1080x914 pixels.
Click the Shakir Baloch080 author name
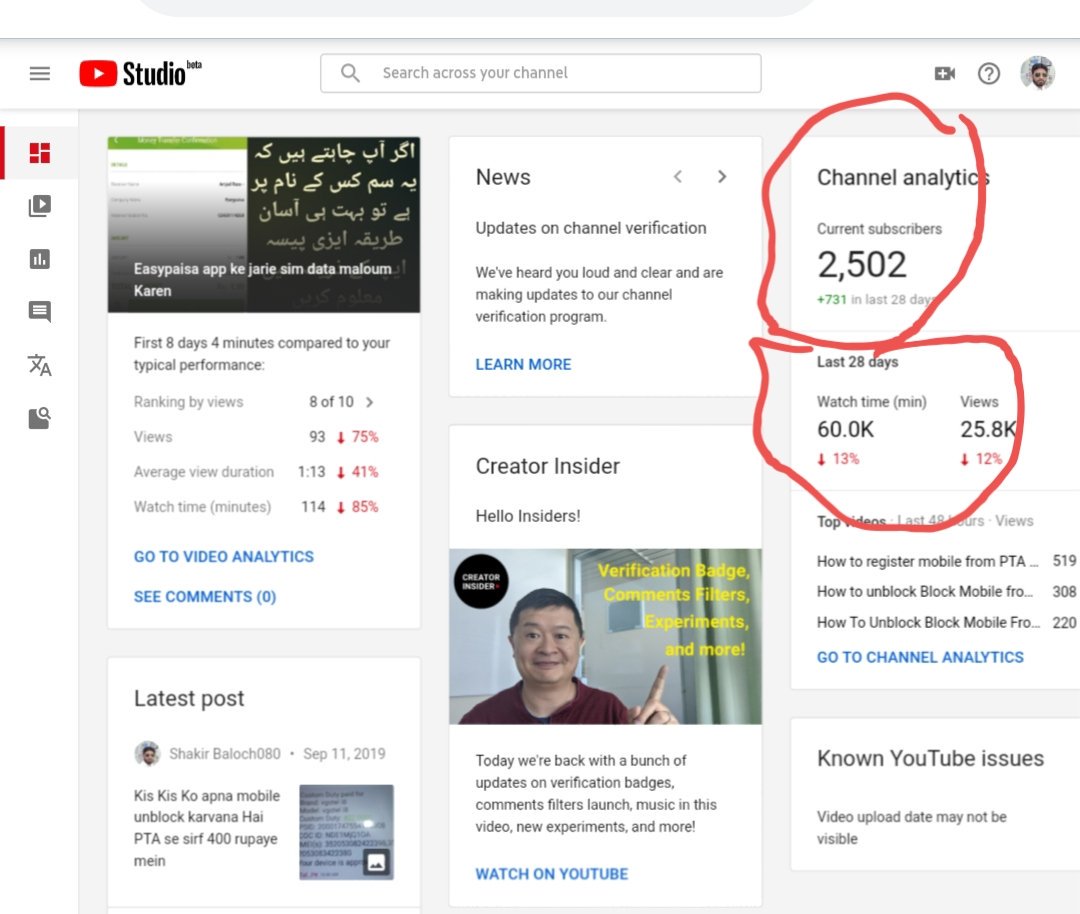[225, 754]
